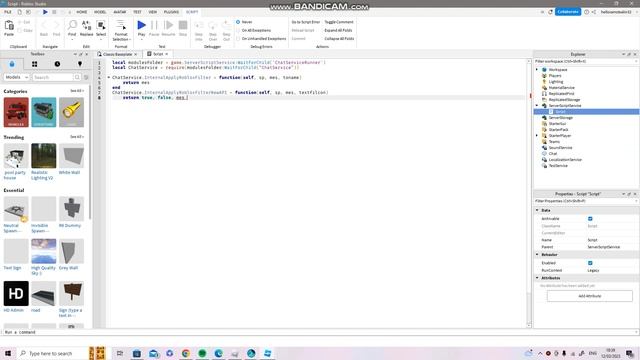Click Go to Script Error
640x360 pixels.
[x=305, y=22]
